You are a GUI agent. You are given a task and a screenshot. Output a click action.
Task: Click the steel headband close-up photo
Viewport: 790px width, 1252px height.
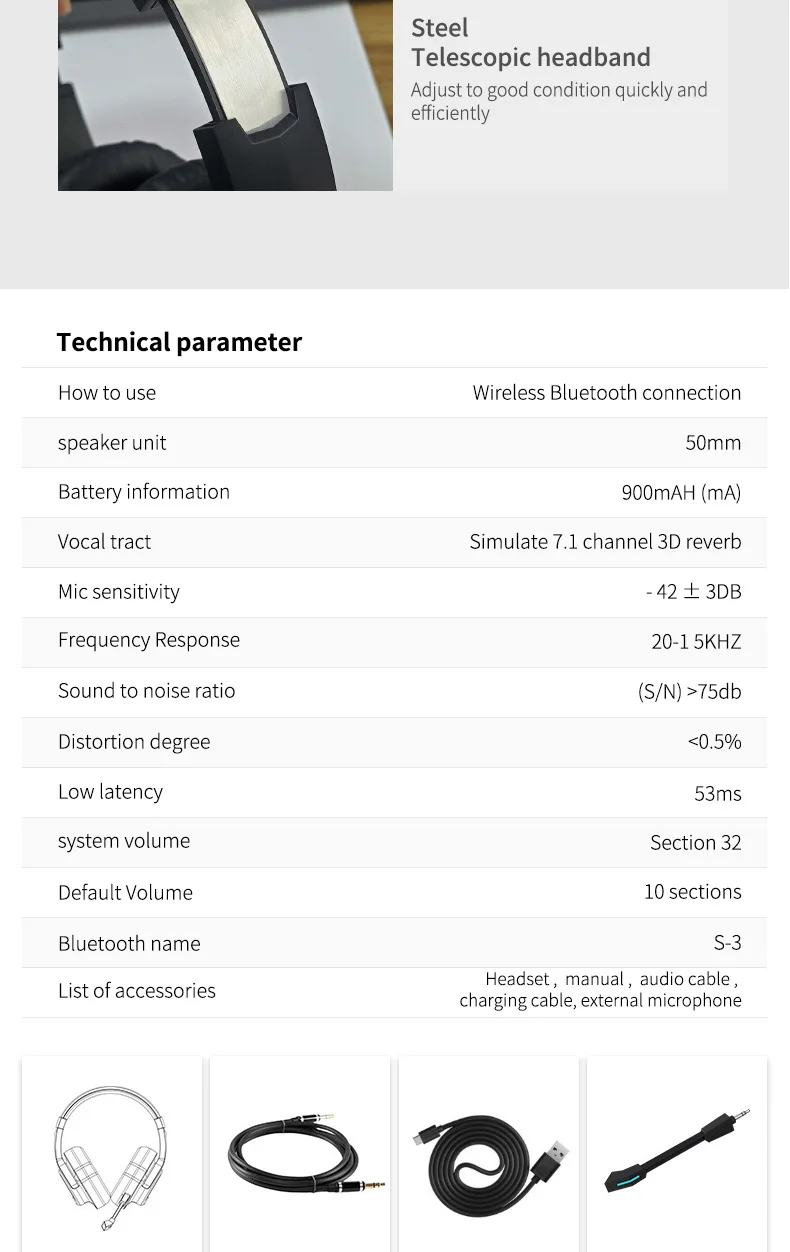point(225,95)
